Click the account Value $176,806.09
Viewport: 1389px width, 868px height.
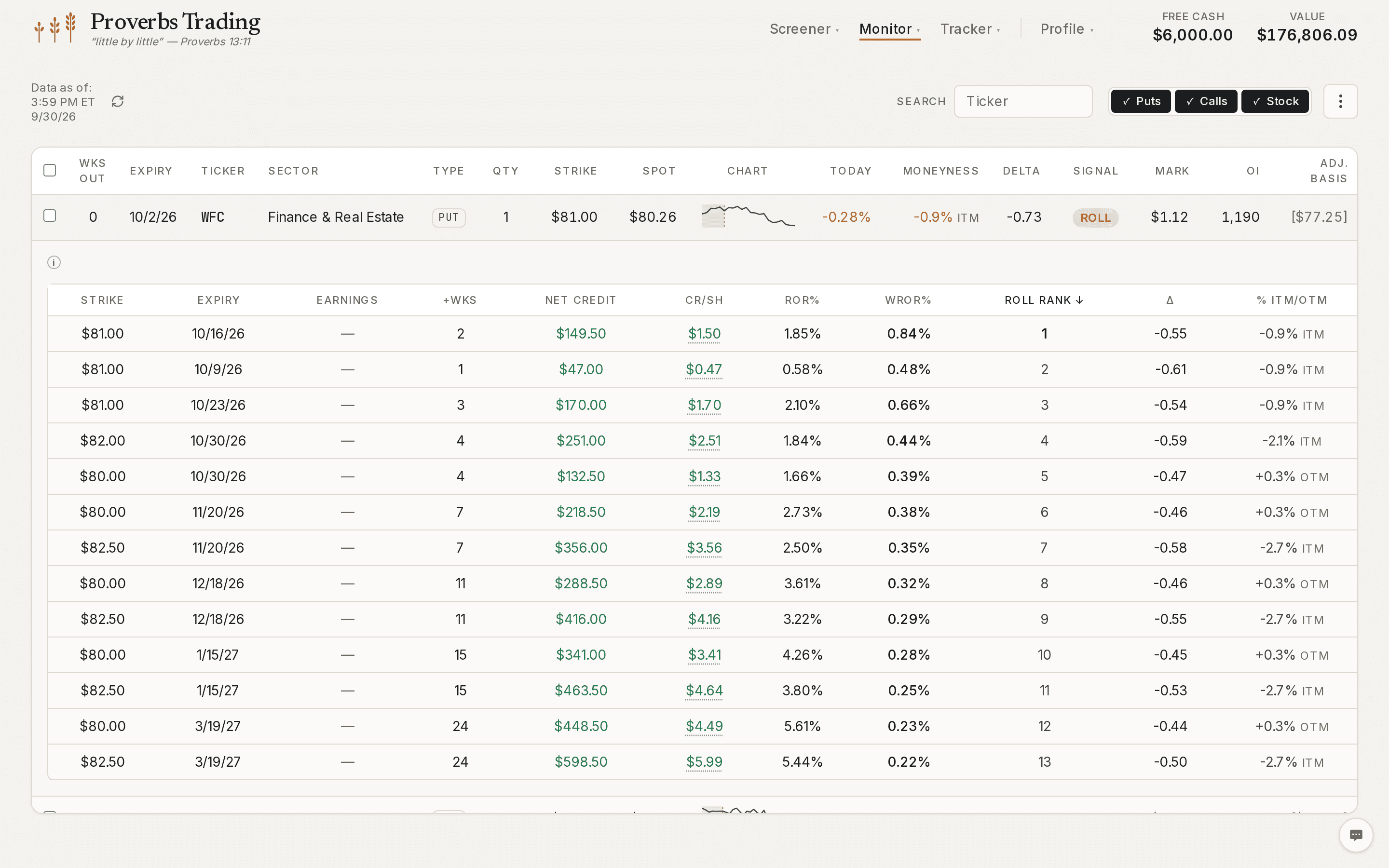pos(1307,35)
